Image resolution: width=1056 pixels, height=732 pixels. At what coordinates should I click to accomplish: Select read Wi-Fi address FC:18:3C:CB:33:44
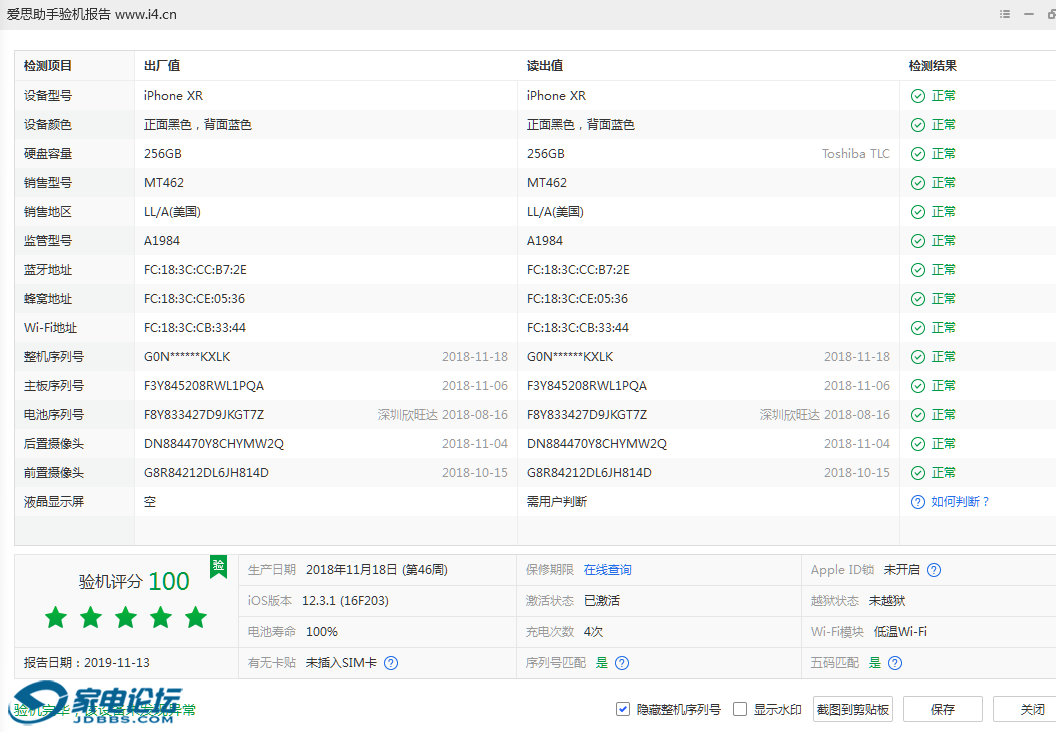click(x=578, y=328)
